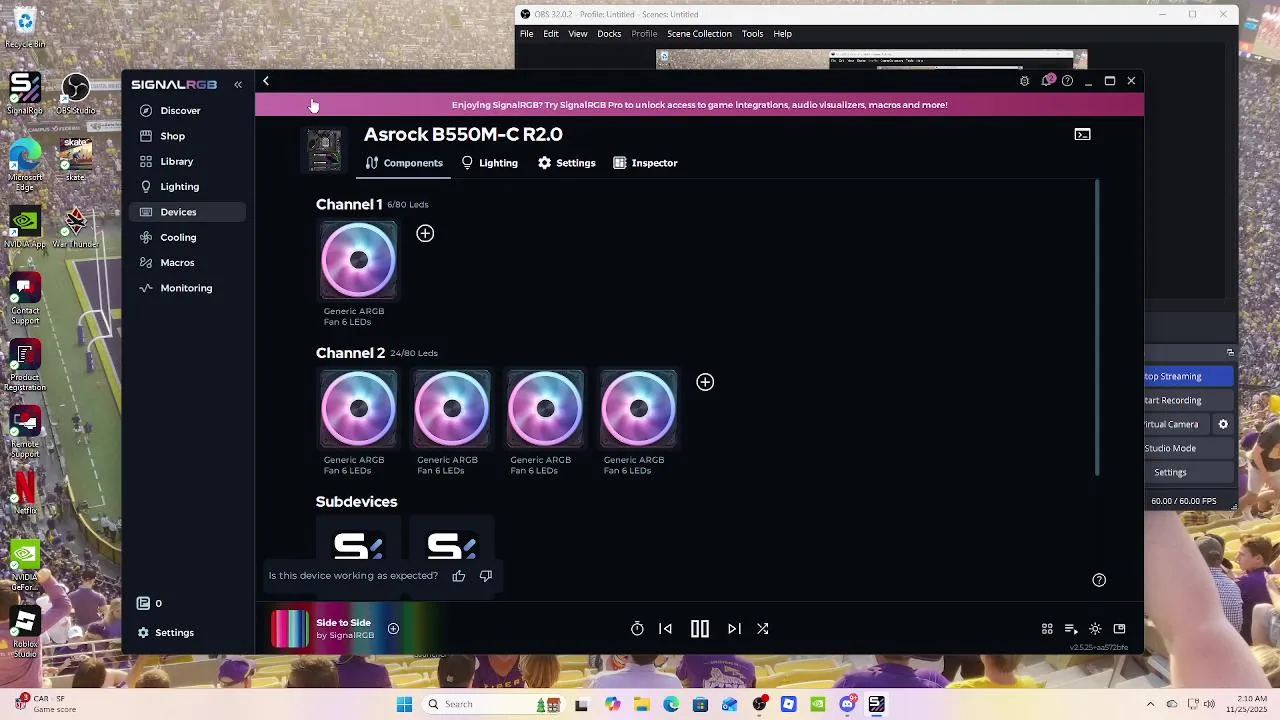
Task: Click the layouts counter icon showing 0
Action: pyautogui.click(x=149, y=604)
